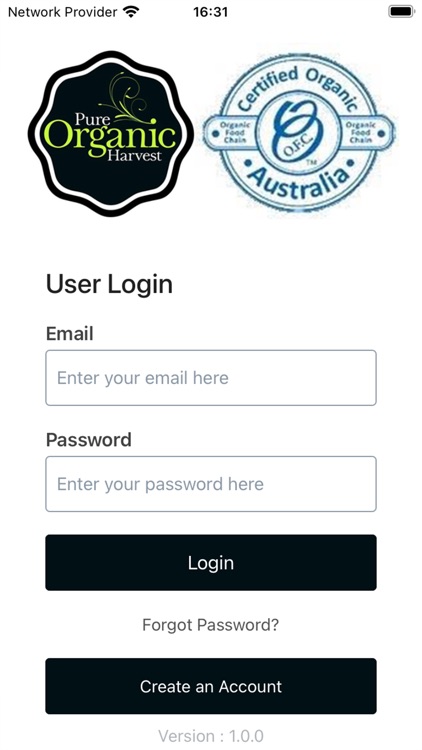
Task: Click the Version : 1.0.0 text
Action: pyautogui.click(x=211, y=736)
